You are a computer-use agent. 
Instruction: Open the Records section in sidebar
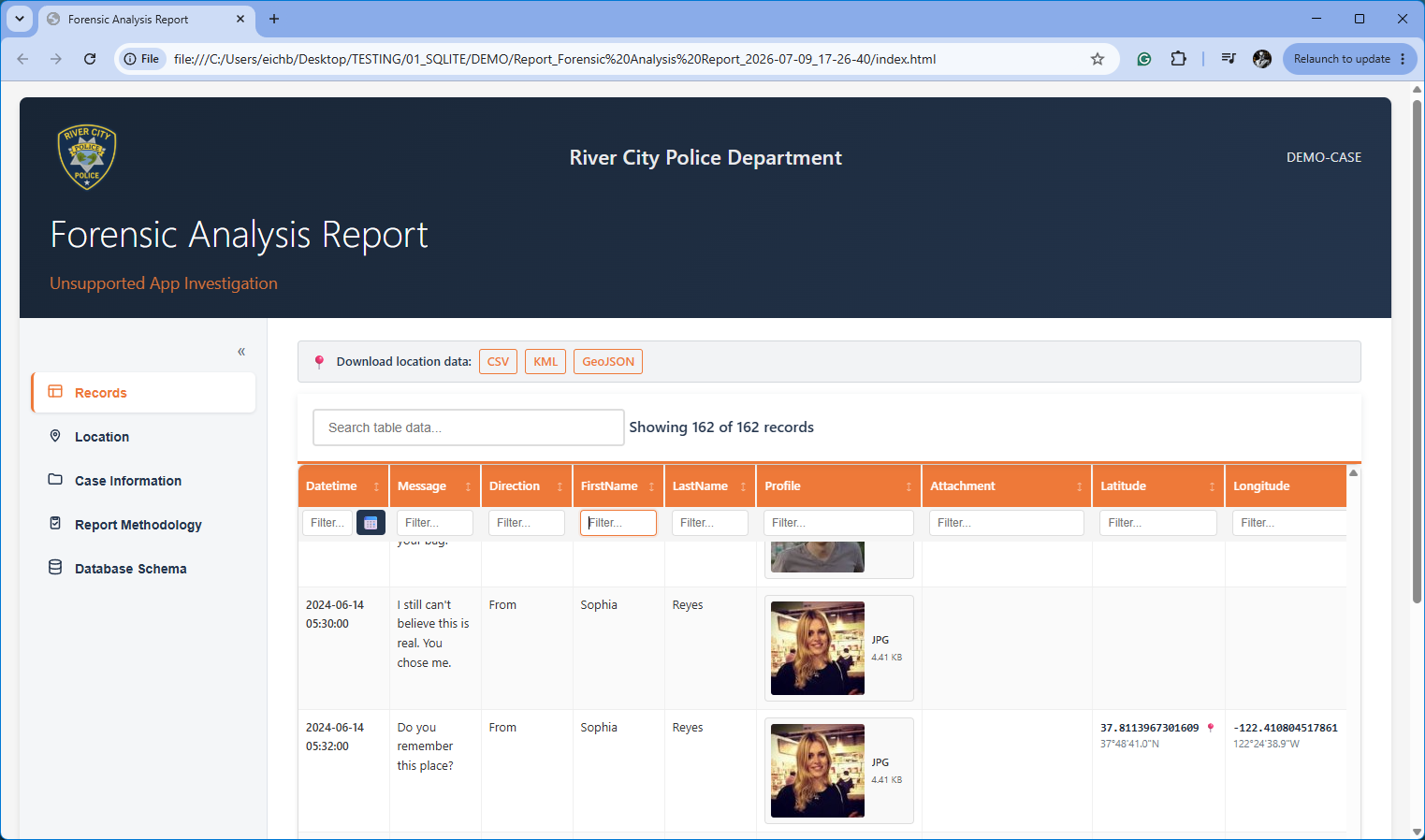[x=144, y=393]
